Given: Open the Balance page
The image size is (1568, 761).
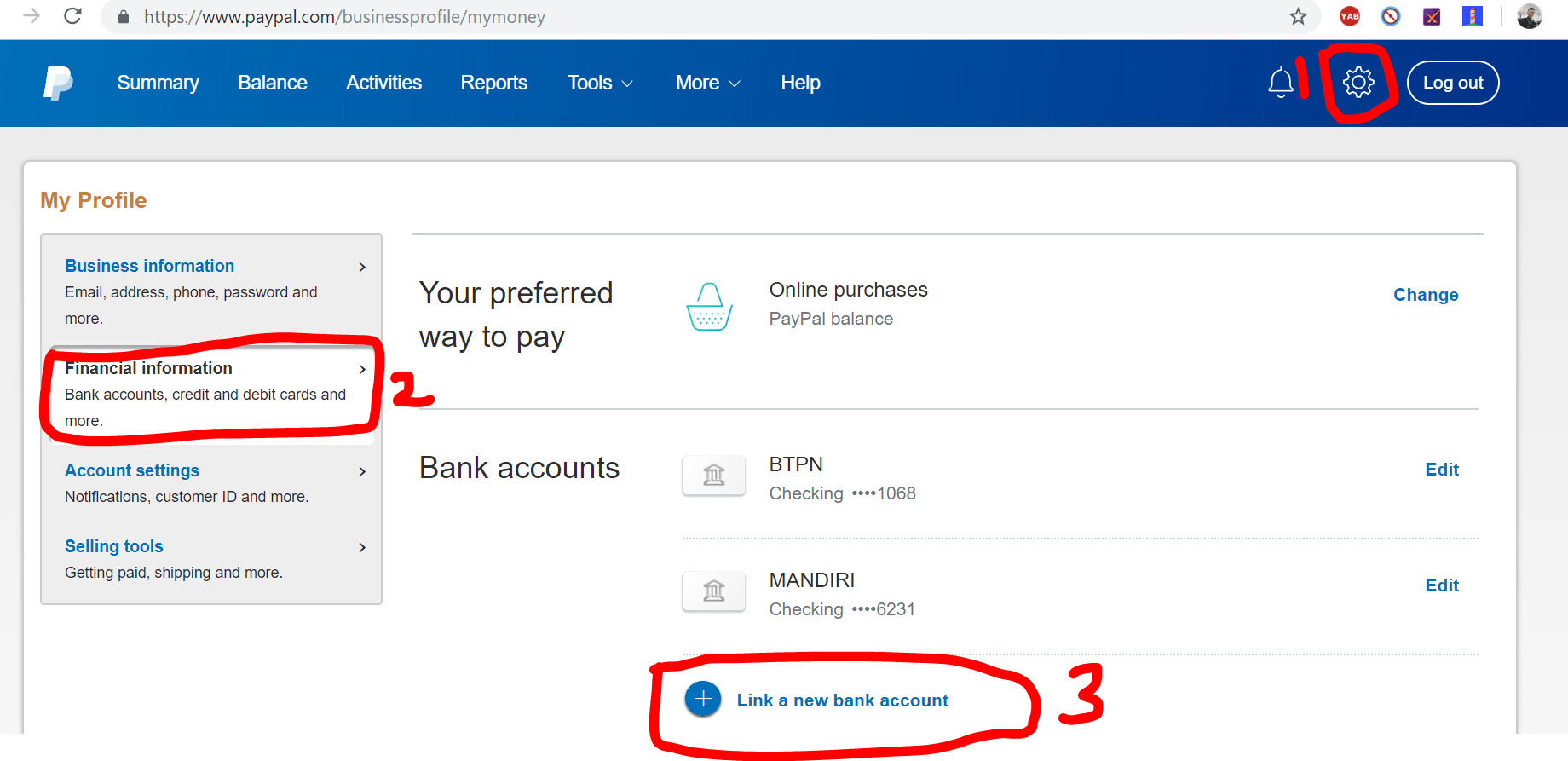Looking at the screenshot, I should [273, 83].
